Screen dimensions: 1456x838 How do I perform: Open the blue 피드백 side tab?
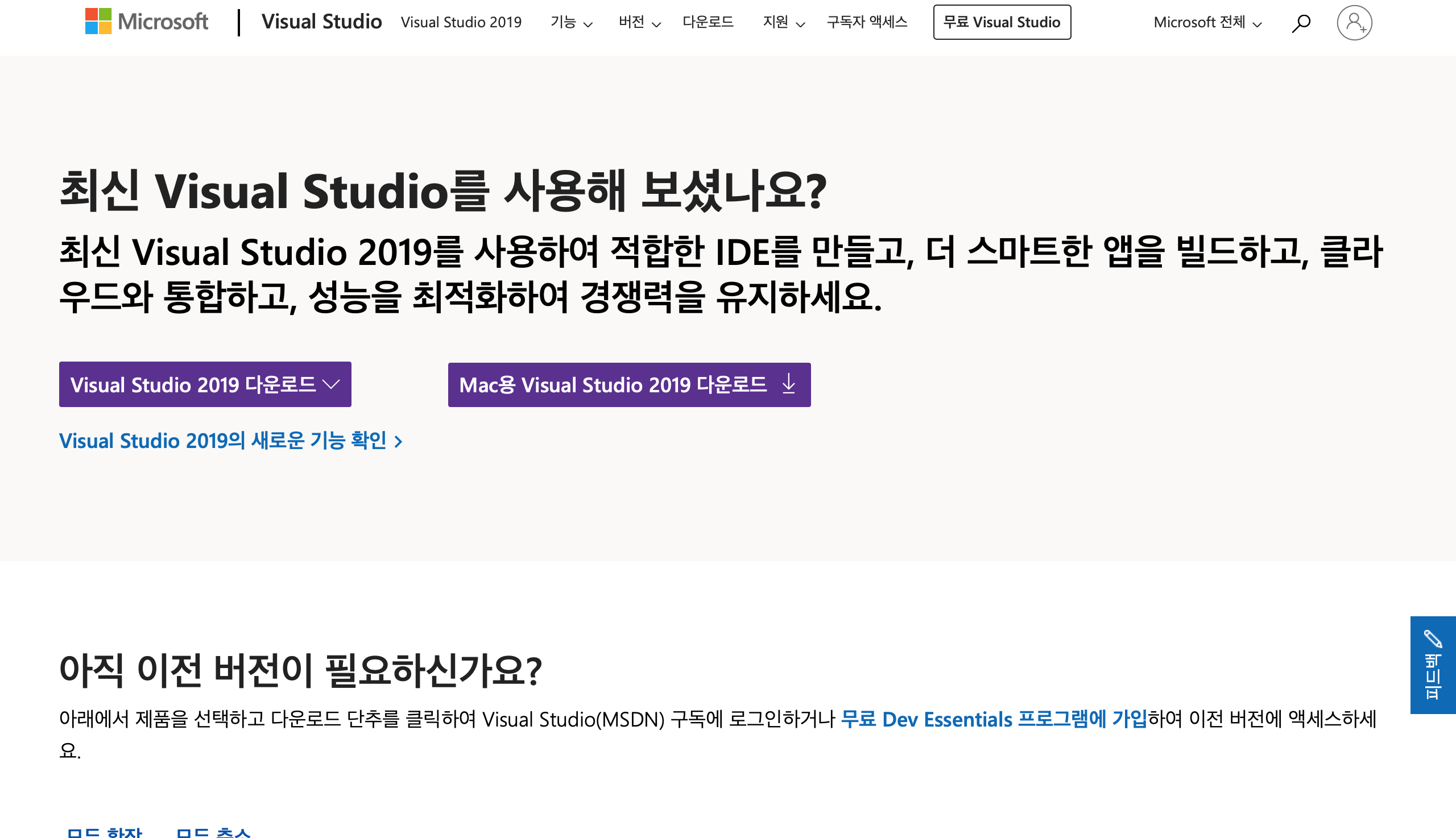click(x=1432, y=677)
